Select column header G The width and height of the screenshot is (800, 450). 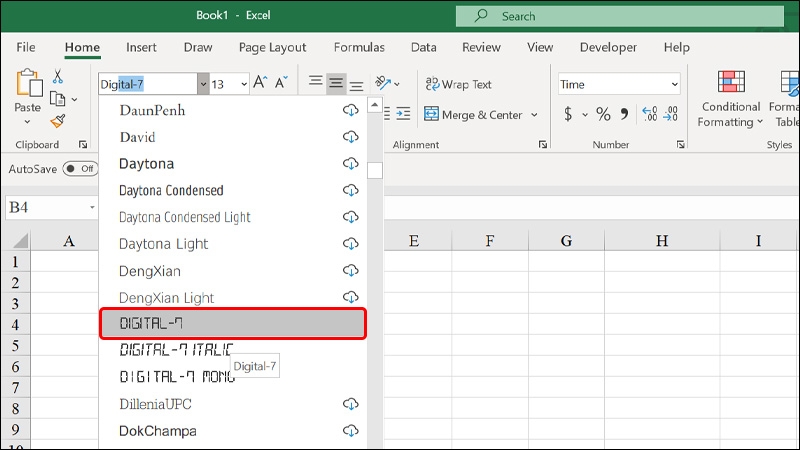566,240
